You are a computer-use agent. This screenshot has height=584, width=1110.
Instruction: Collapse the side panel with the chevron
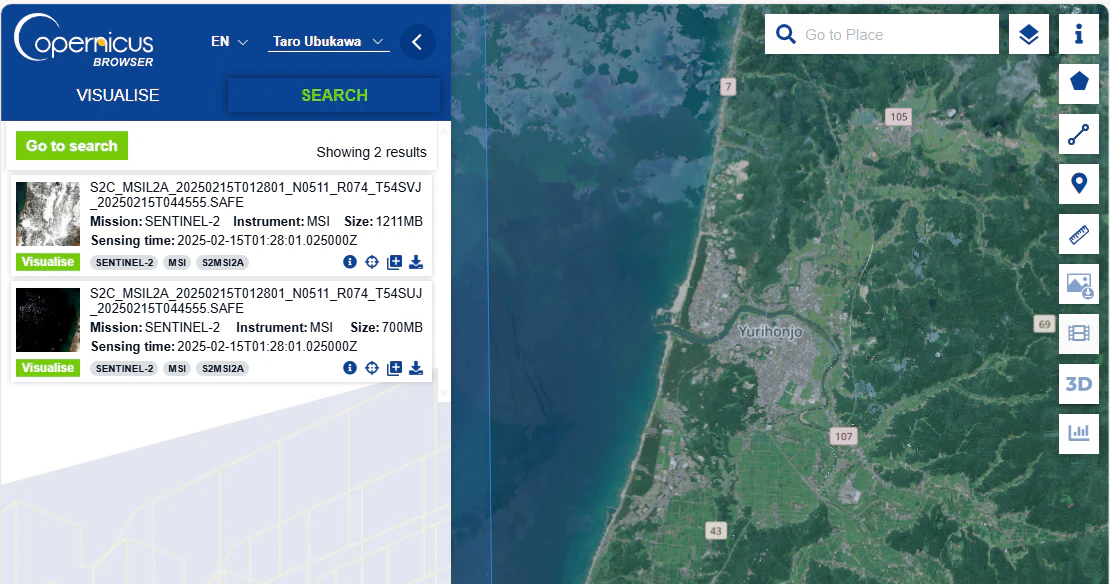(x=417, y=42)
